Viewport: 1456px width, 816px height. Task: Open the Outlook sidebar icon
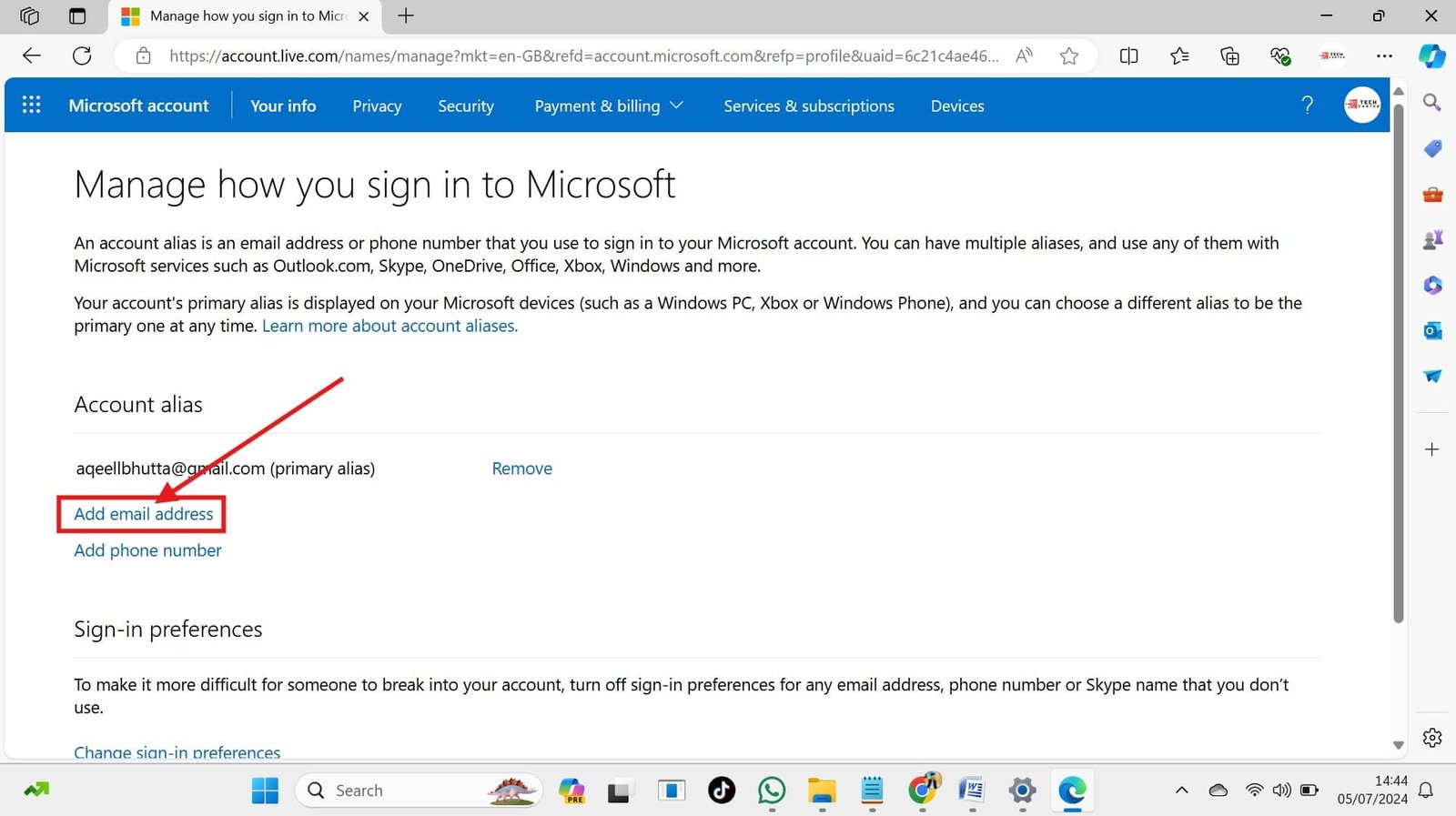coord(1432,331)
